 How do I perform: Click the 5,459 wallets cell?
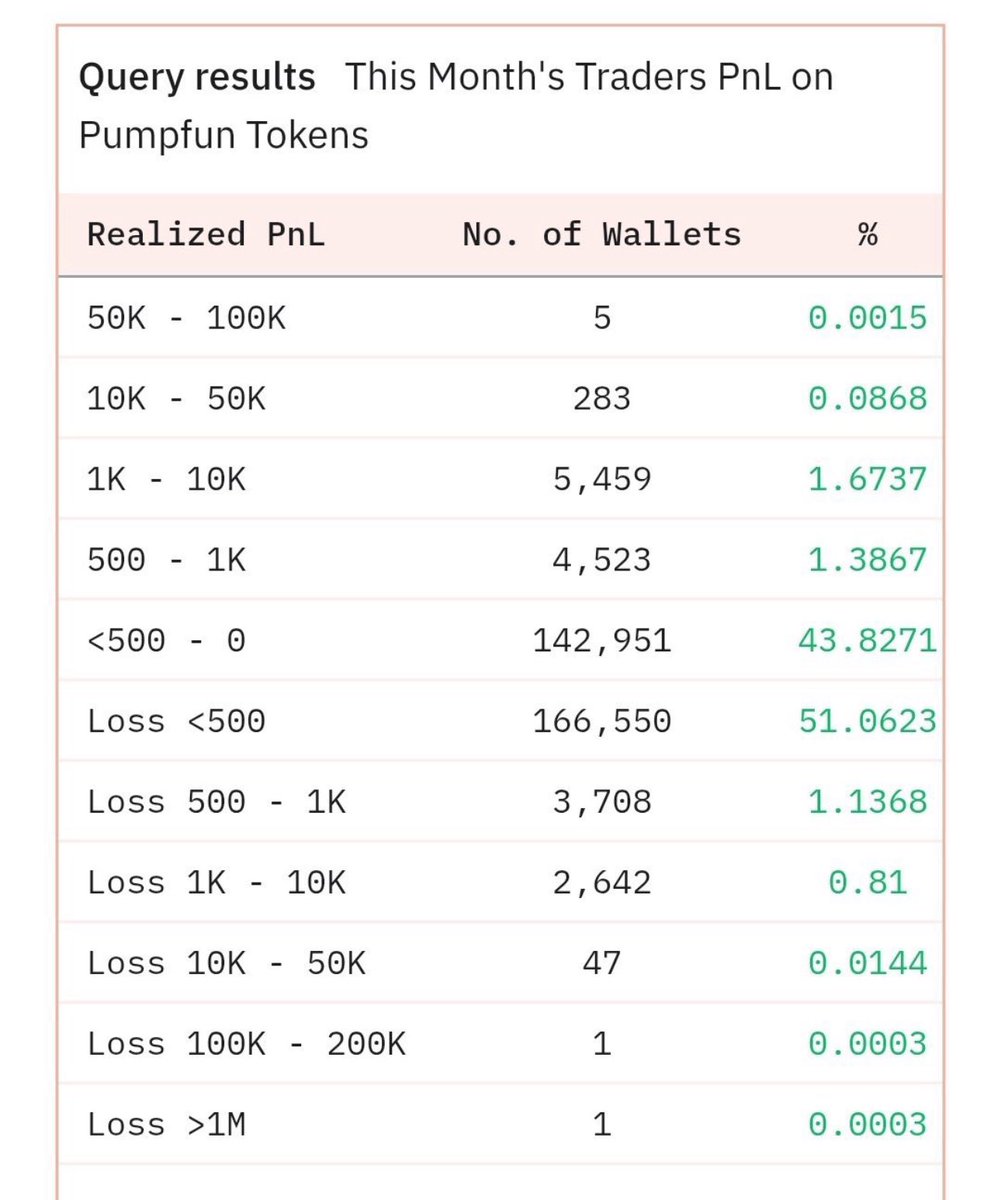[602, 479]
